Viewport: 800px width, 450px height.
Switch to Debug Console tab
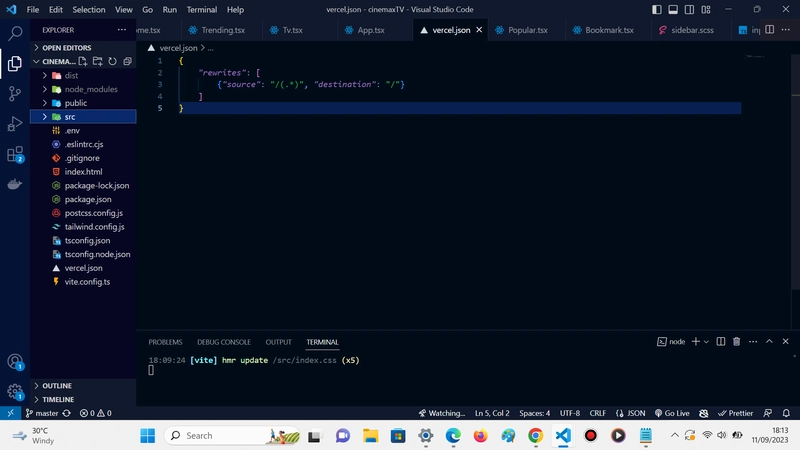pyautogui.click(x=224, y=342)
